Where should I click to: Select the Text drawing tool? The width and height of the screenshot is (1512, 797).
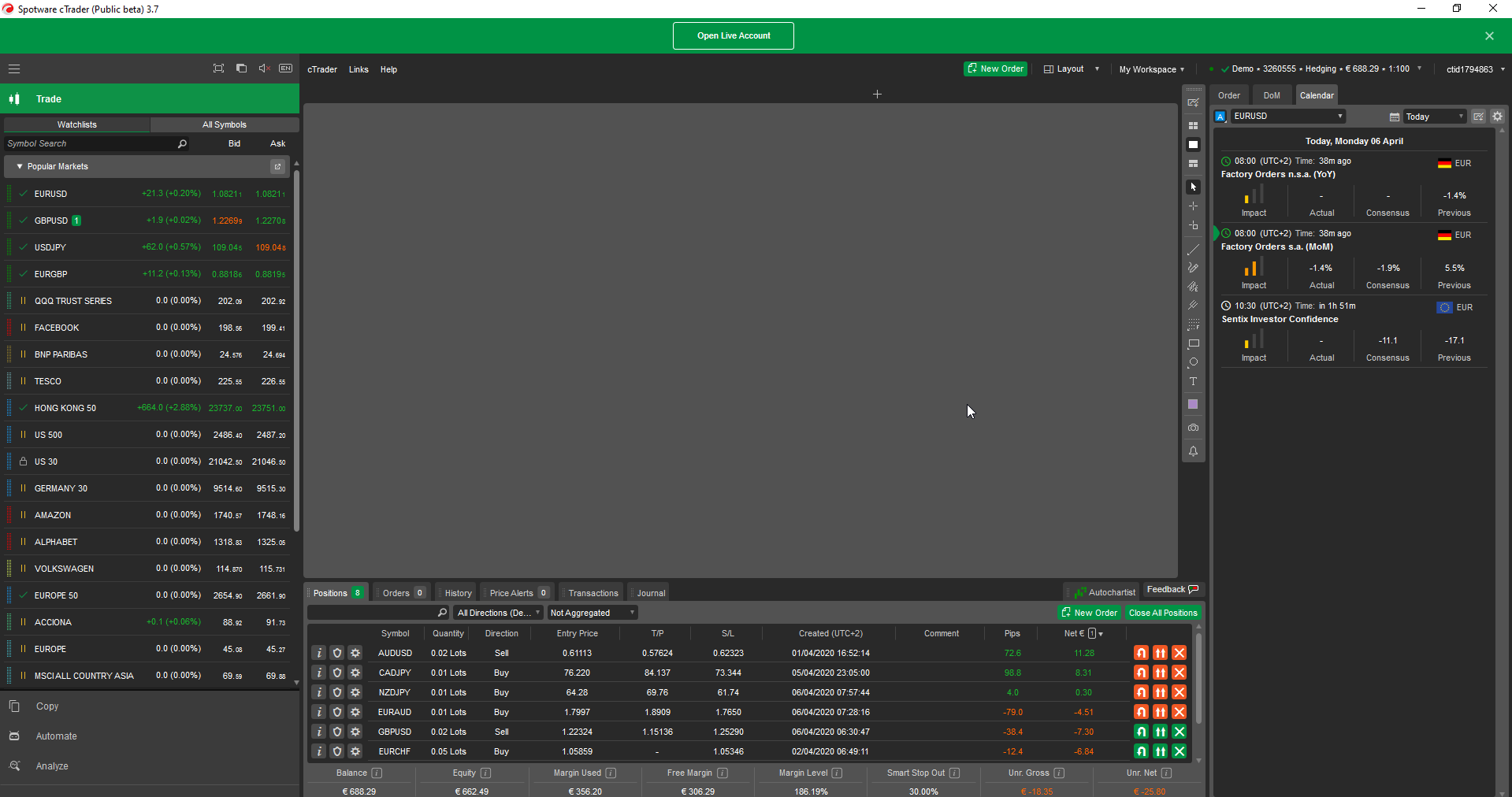(1193, 382)
